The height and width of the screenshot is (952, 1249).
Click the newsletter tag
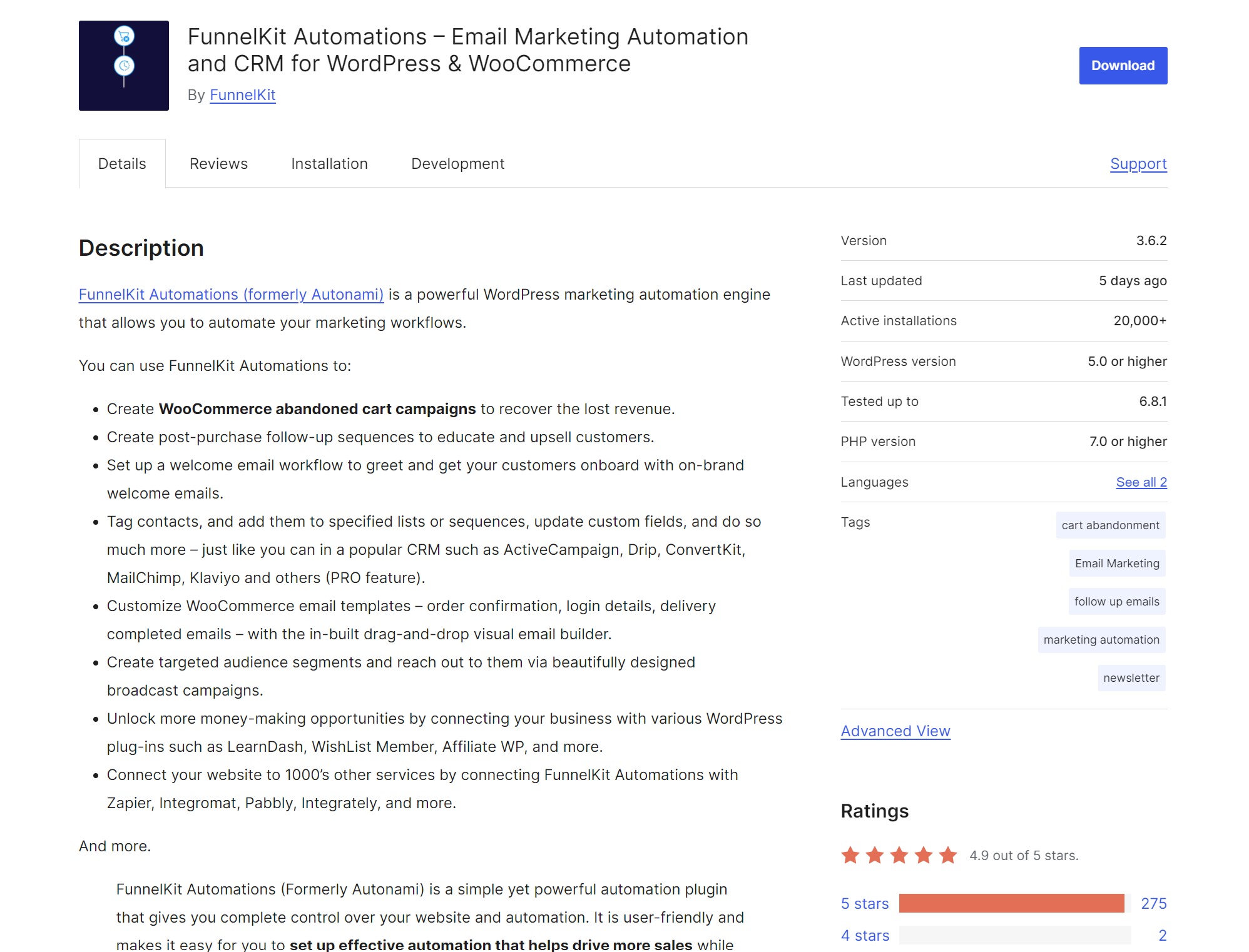point(1131,678)
